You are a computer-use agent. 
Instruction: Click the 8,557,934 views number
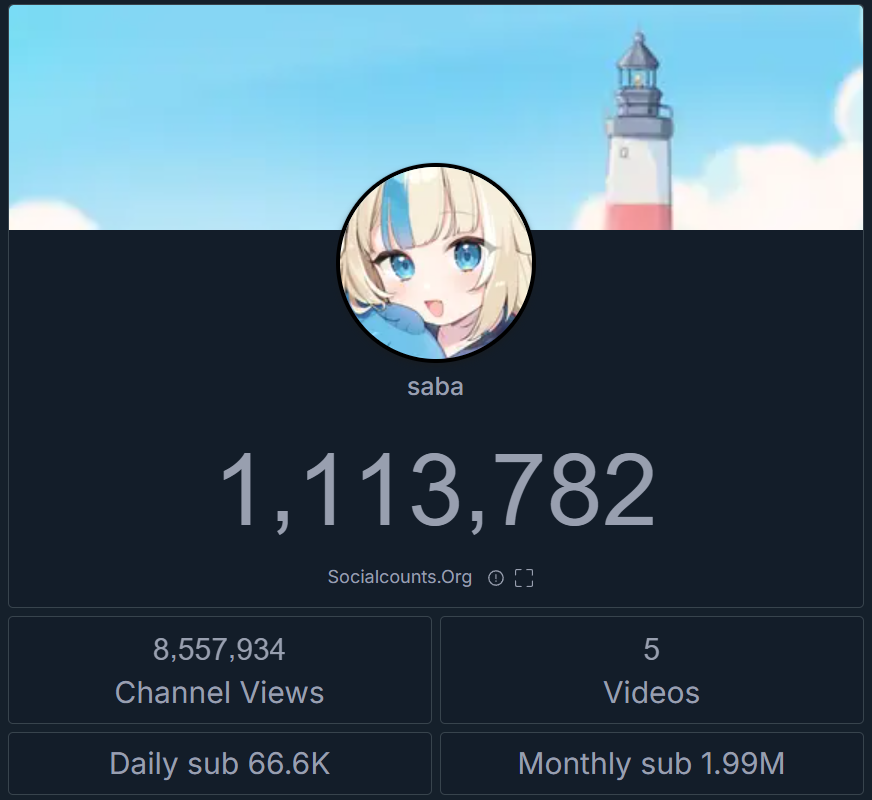[219, 649]
